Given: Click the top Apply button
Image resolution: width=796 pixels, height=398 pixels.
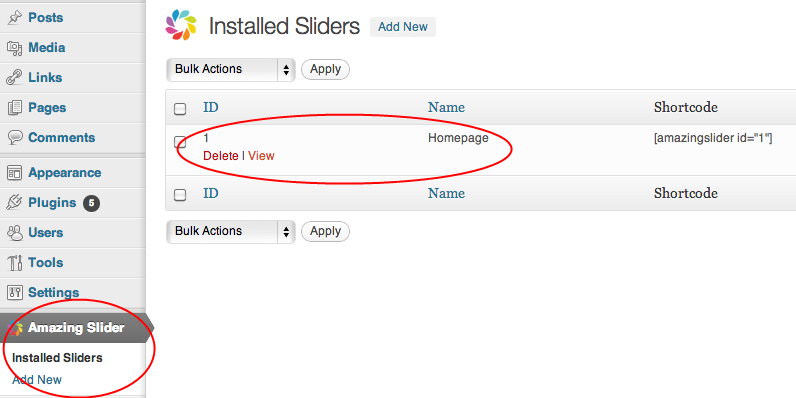Looking at the screenshot, I should point(325,69).
